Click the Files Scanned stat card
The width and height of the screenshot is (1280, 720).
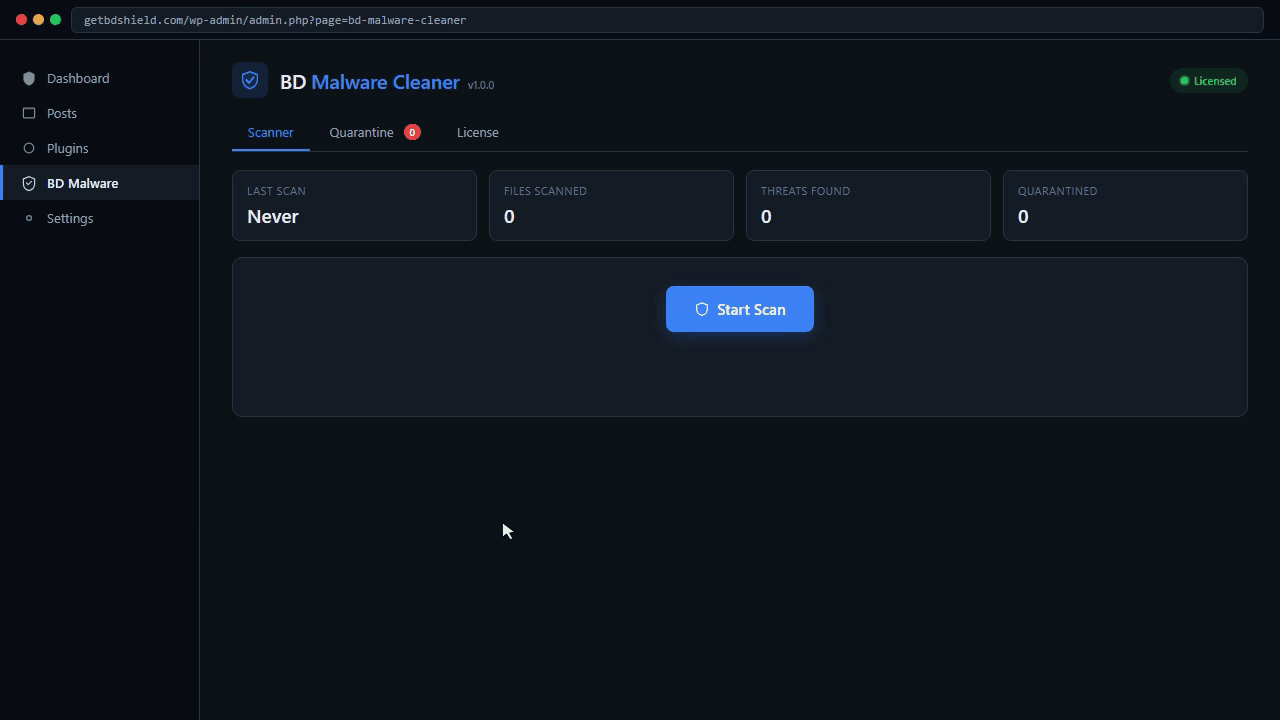pos(611,205)
